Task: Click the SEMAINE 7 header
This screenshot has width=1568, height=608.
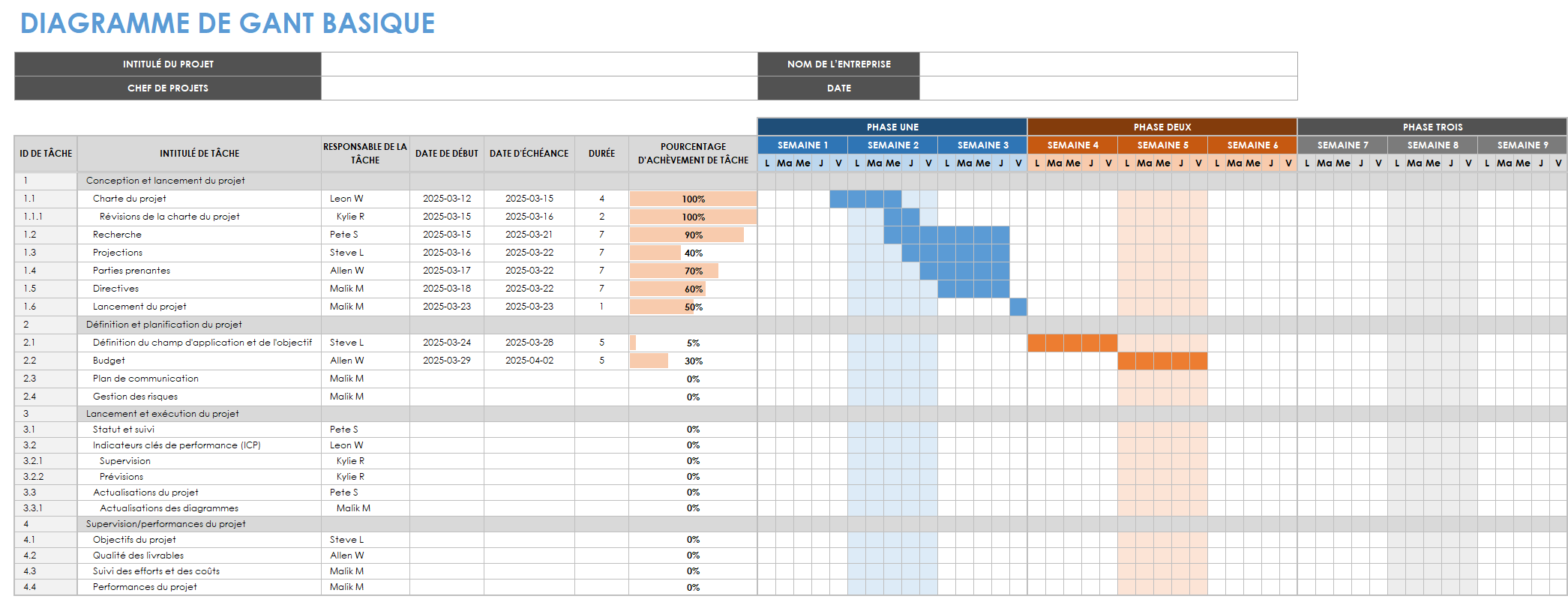Action: click(x=1342, y=145)
